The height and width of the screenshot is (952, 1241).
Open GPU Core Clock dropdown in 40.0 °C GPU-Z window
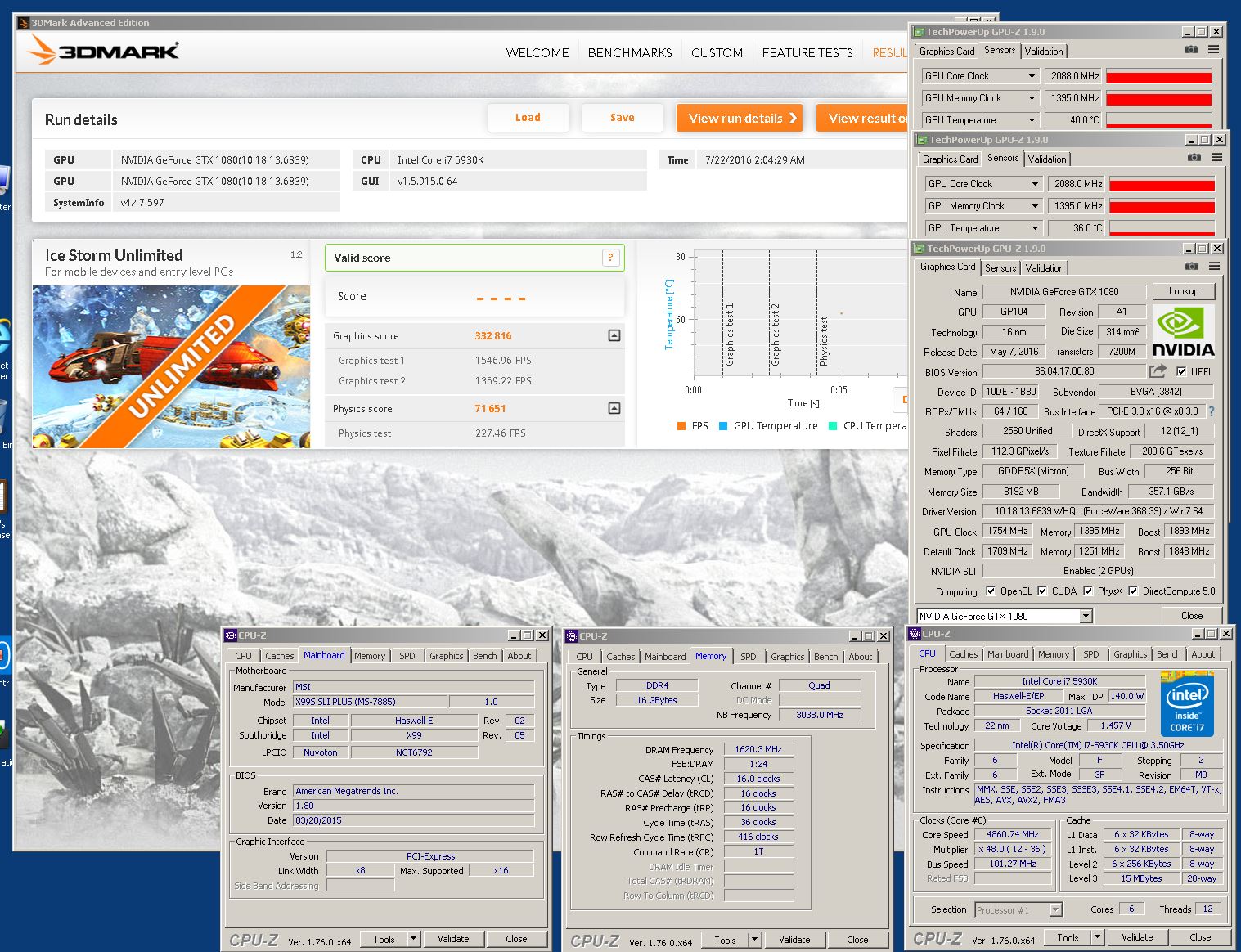click(1032, 76)
